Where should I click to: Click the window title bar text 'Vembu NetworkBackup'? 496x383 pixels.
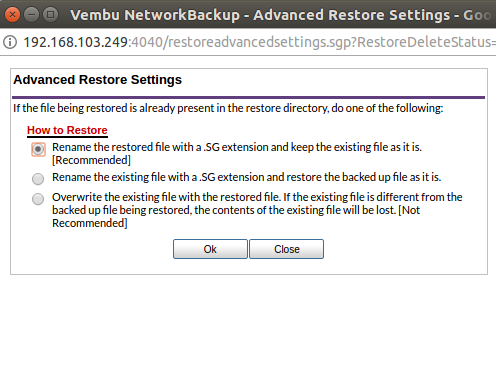(x=155, y=15)
